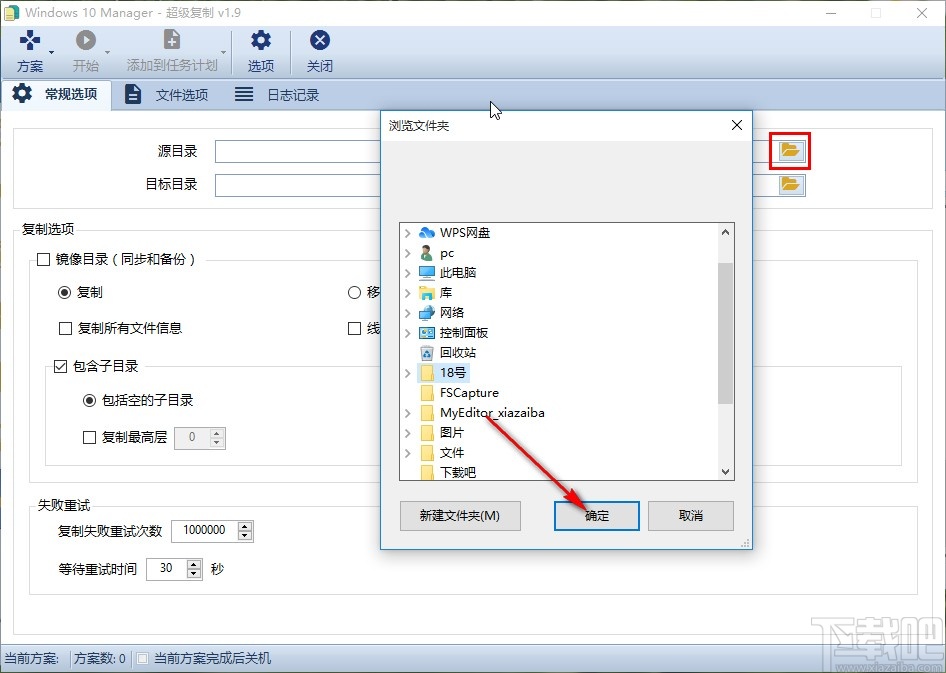Image resolution: width=946 pixels, height=673 pixels.
Task: Expand the 18号 folder node
Action: click(406, 372)
